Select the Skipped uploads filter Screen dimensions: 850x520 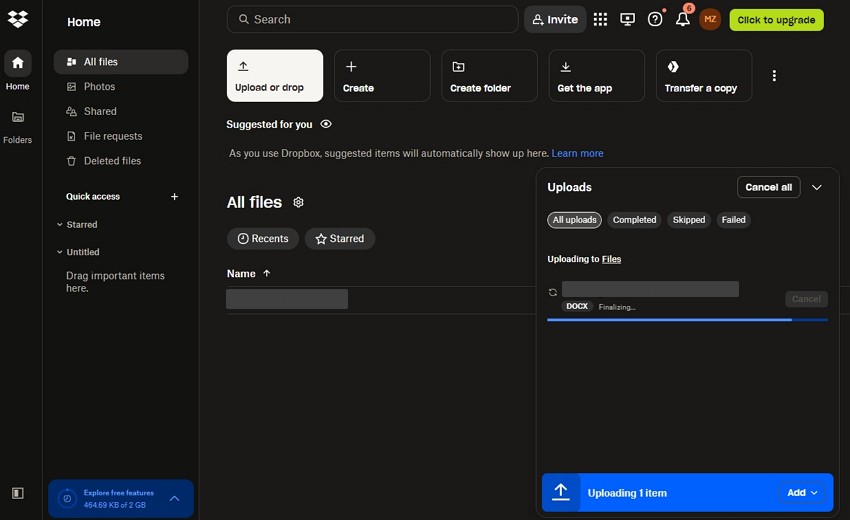pos(689,220)
